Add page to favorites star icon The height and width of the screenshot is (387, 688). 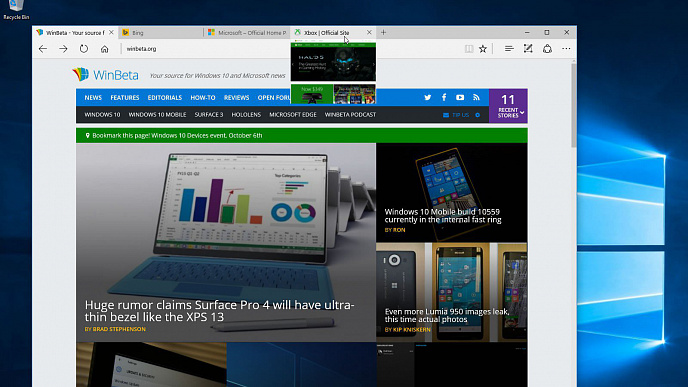click(483, 49)
